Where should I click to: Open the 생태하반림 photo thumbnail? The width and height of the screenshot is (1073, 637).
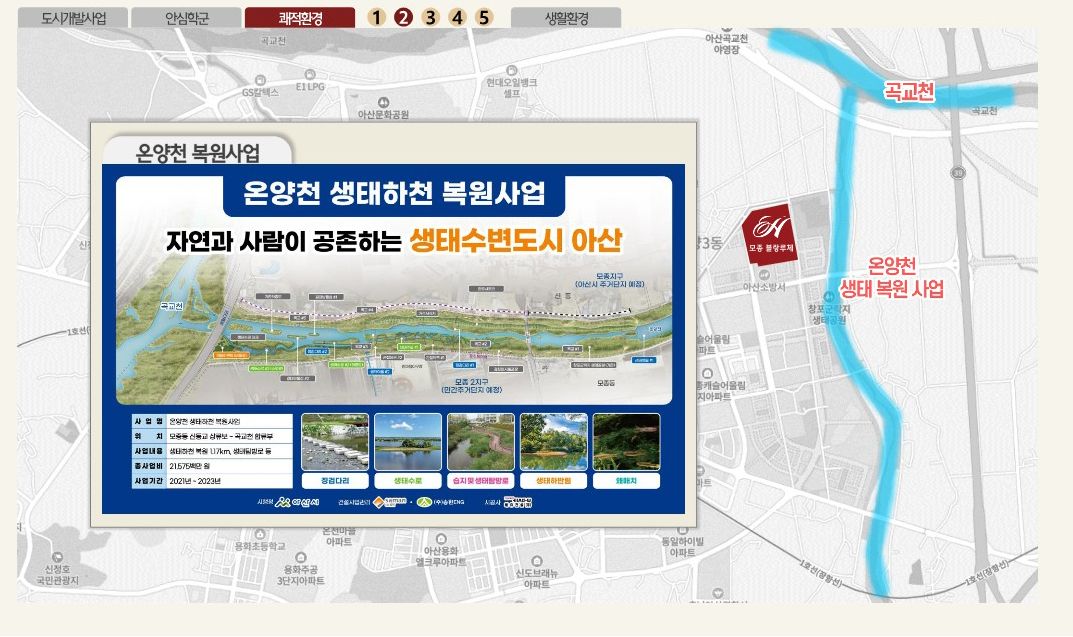(x=554, y=442)
